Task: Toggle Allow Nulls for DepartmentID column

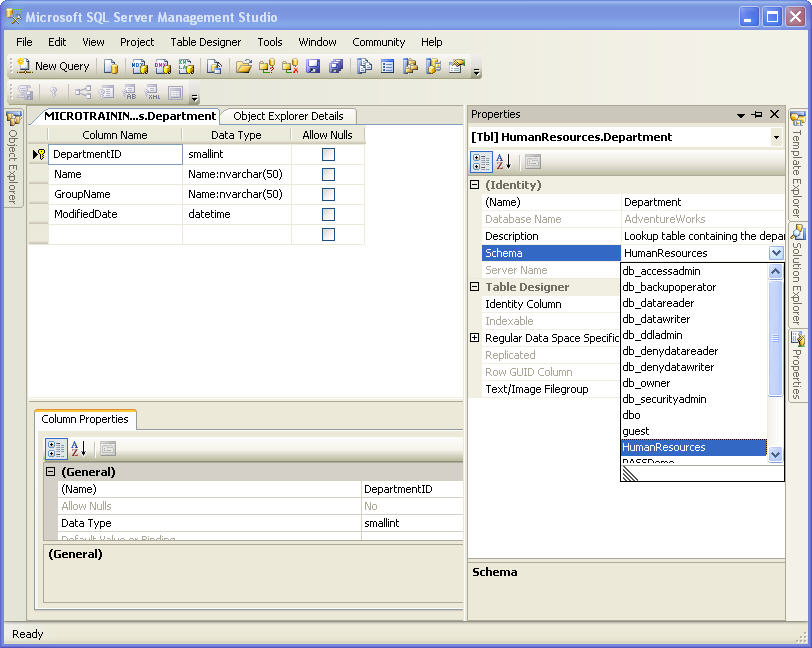Action: tap(328, 155)
